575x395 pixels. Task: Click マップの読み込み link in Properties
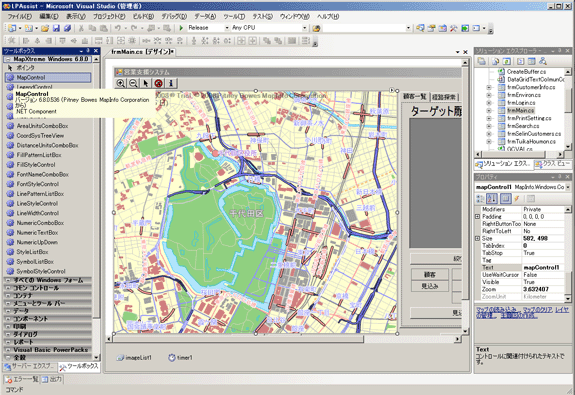[x=497, y=310]
